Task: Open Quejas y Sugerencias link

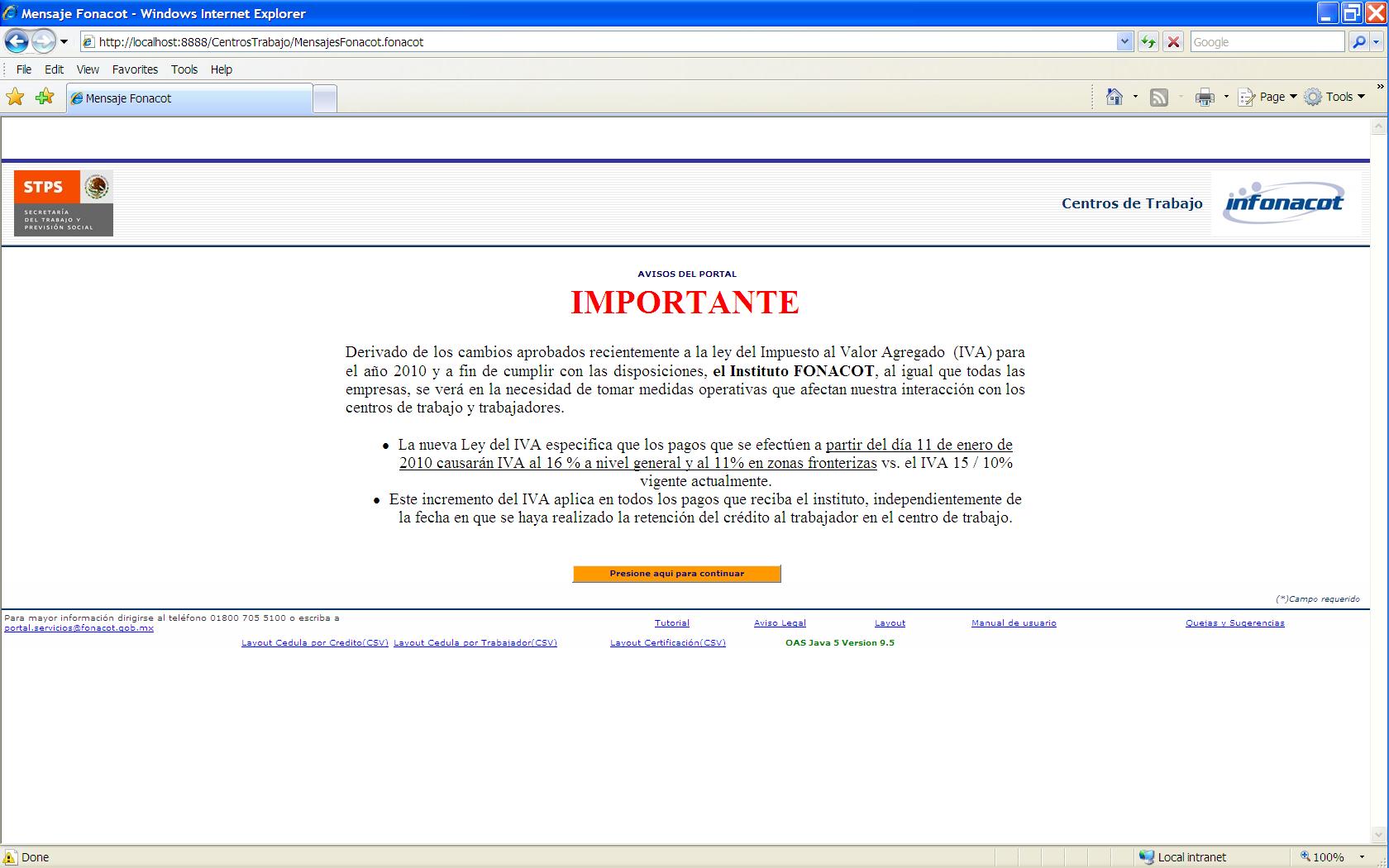Action: click(x=1234, y=623)
